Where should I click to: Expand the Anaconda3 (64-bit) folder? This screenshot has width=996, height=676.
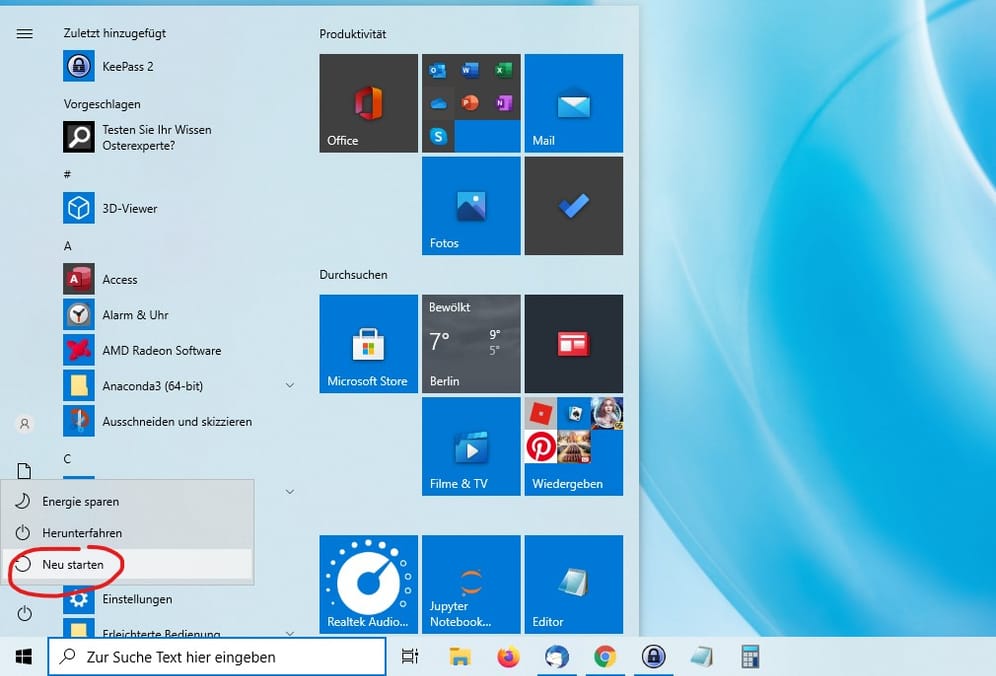coord(290,386)
